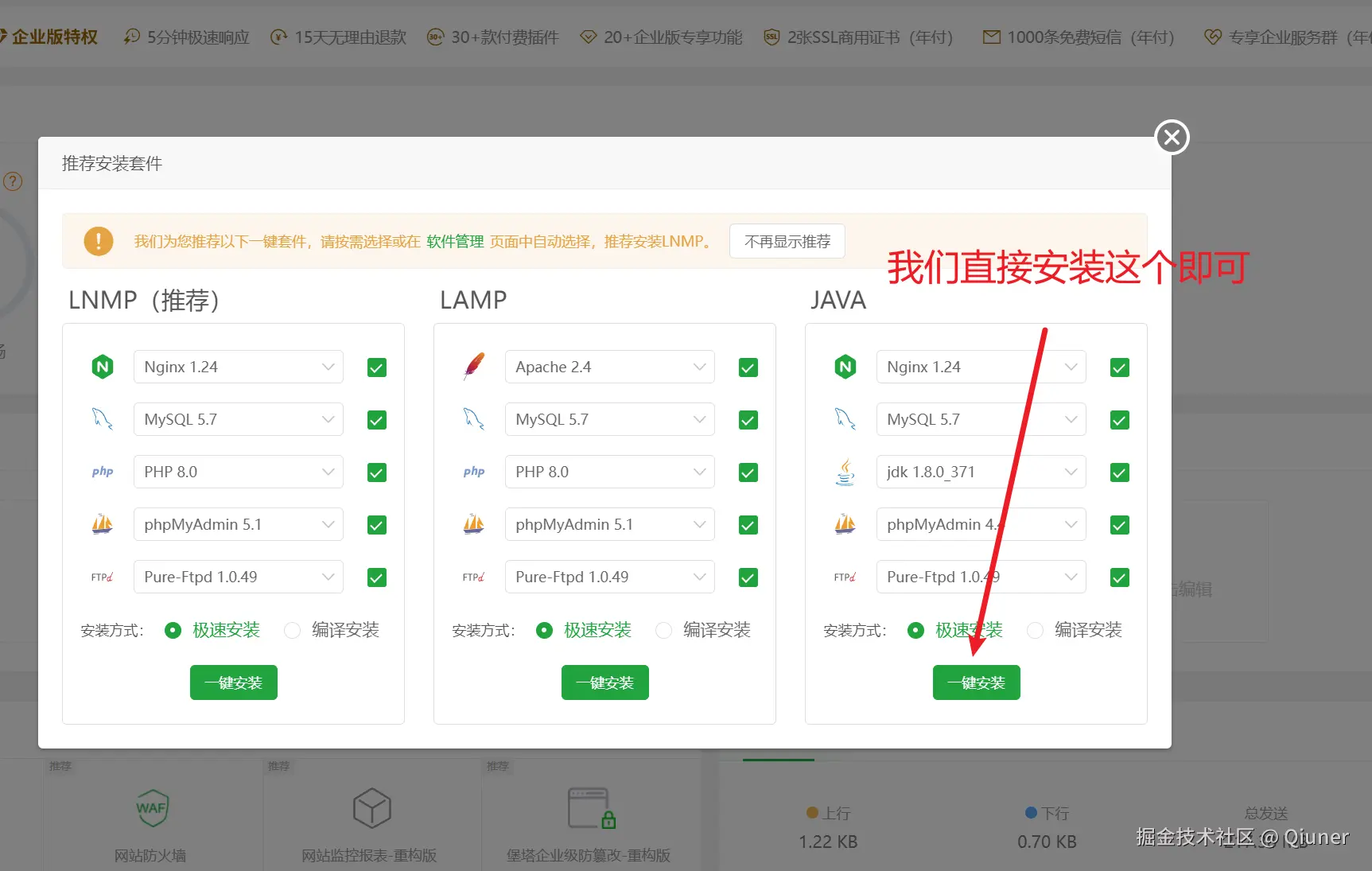Click the Pure-Ftpd FTP icon in JAVA

[845, 577]
